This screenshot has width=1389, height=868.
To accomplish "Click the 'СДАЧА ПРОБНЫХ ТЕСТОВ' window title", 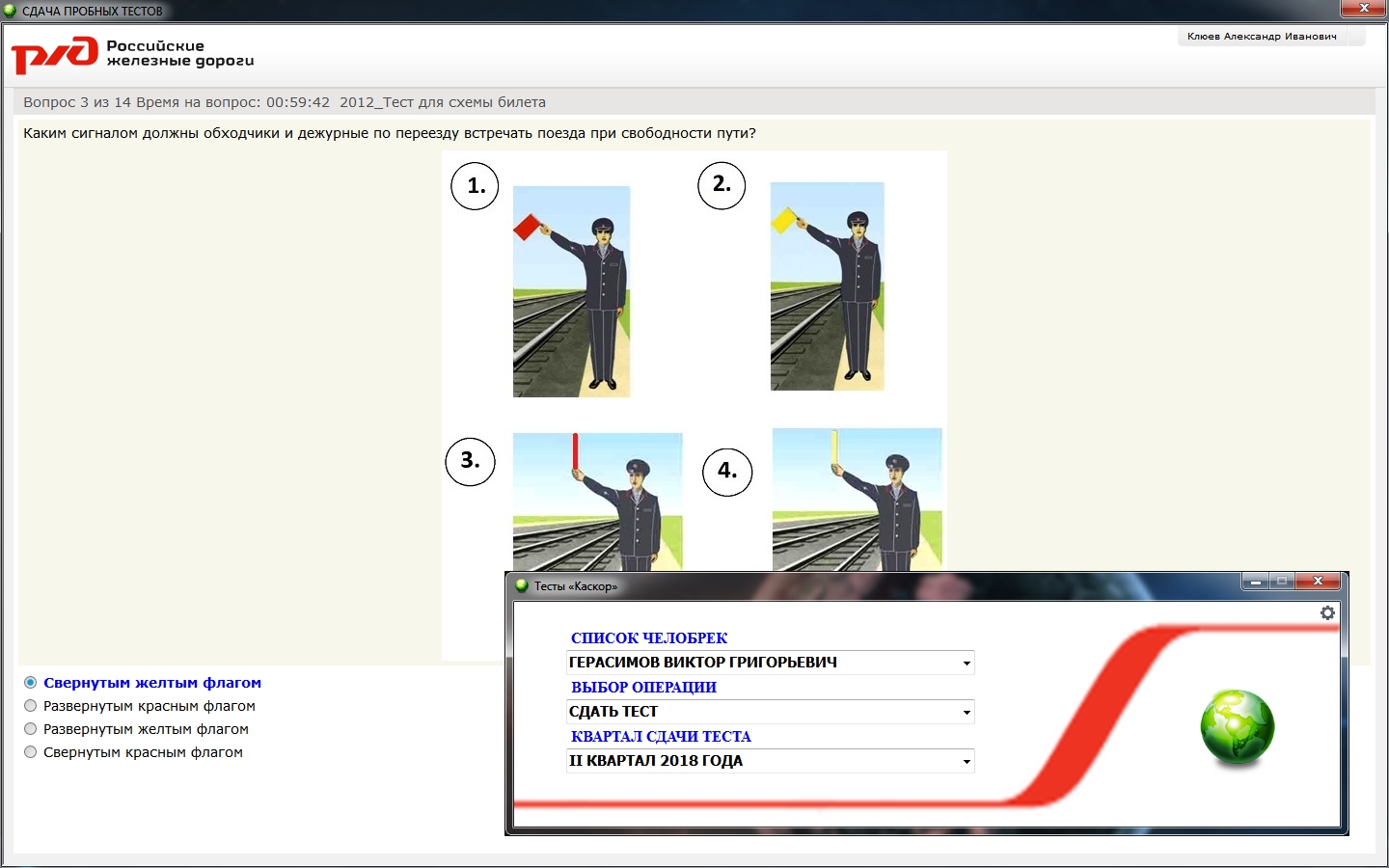I will [x=93, y=11].
